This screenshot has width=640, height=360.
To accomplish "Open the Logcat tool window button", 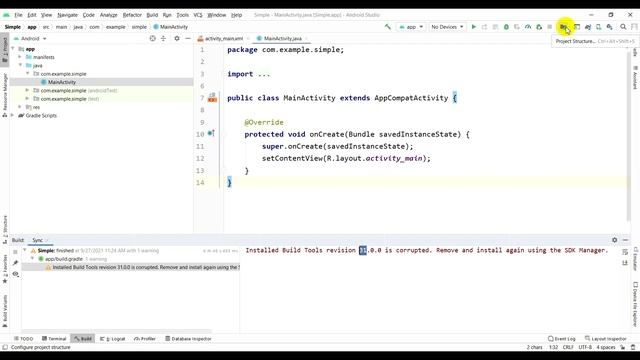I will point(113,339).
